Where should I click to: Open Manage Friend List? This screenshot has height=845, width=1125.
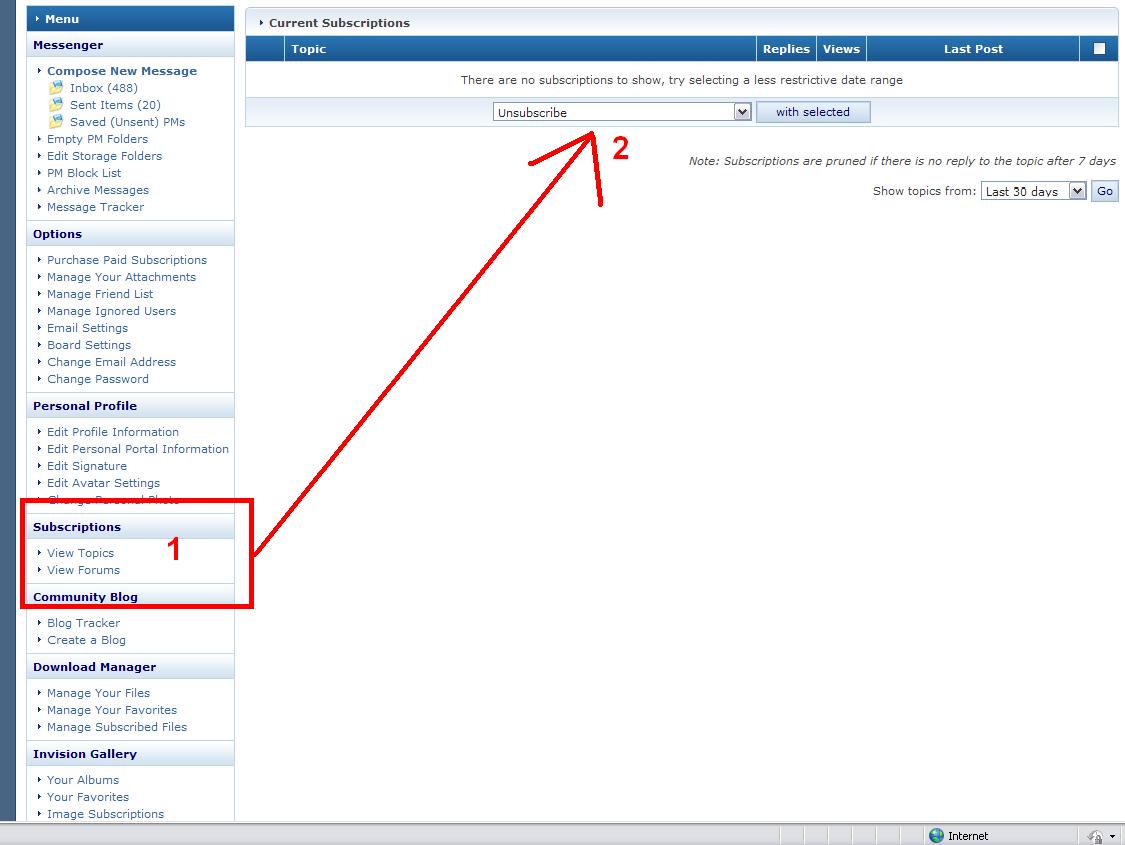100,294
